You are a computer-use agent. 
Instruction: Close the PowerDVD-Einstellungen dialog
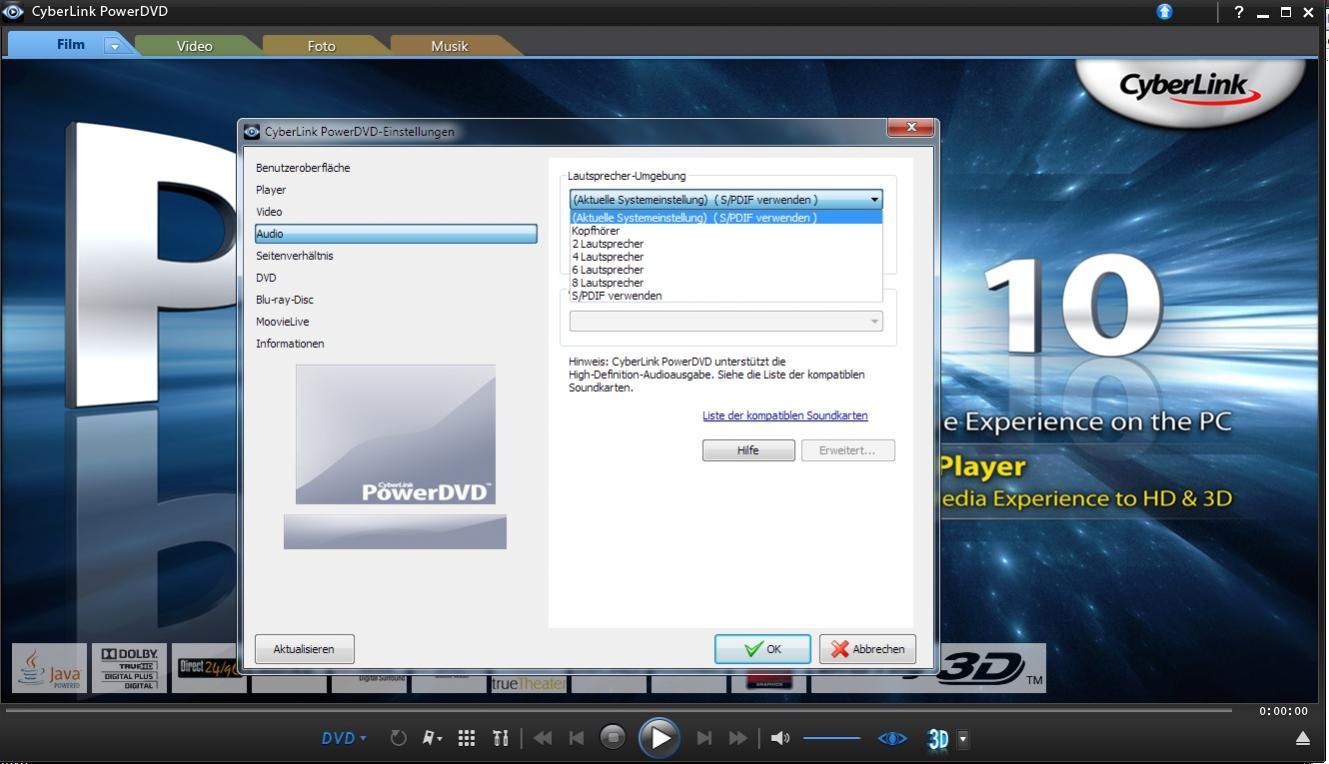(911, 127)
